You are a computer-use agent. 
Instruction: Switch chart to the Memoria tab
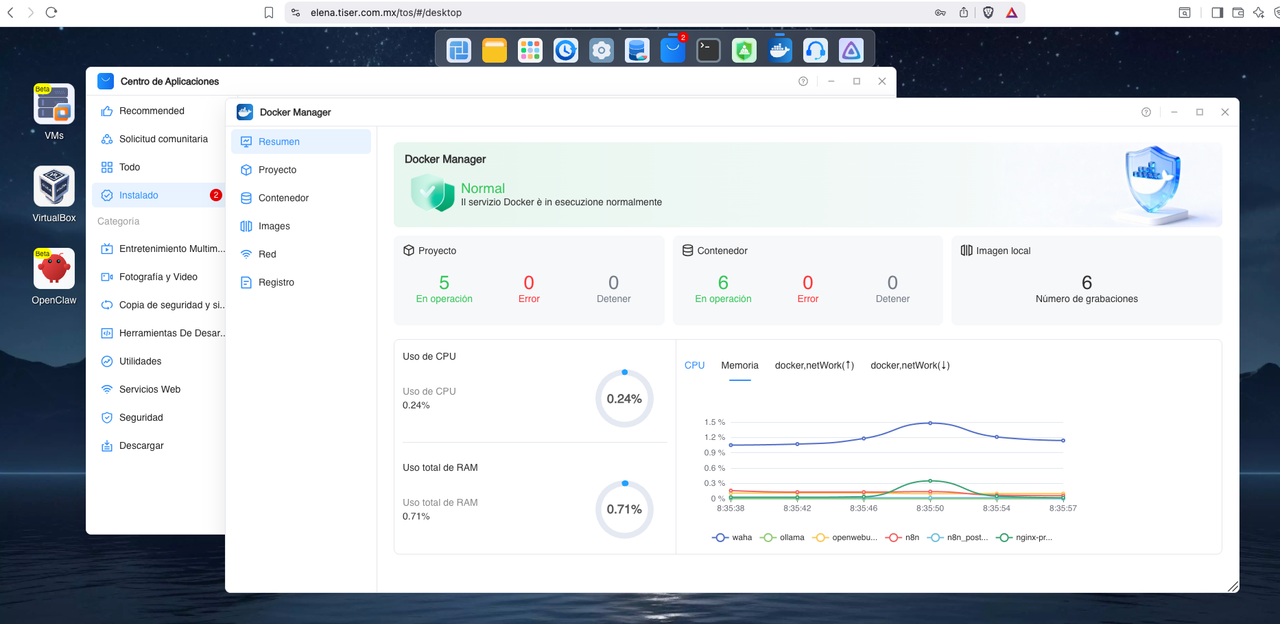(740, 365)
